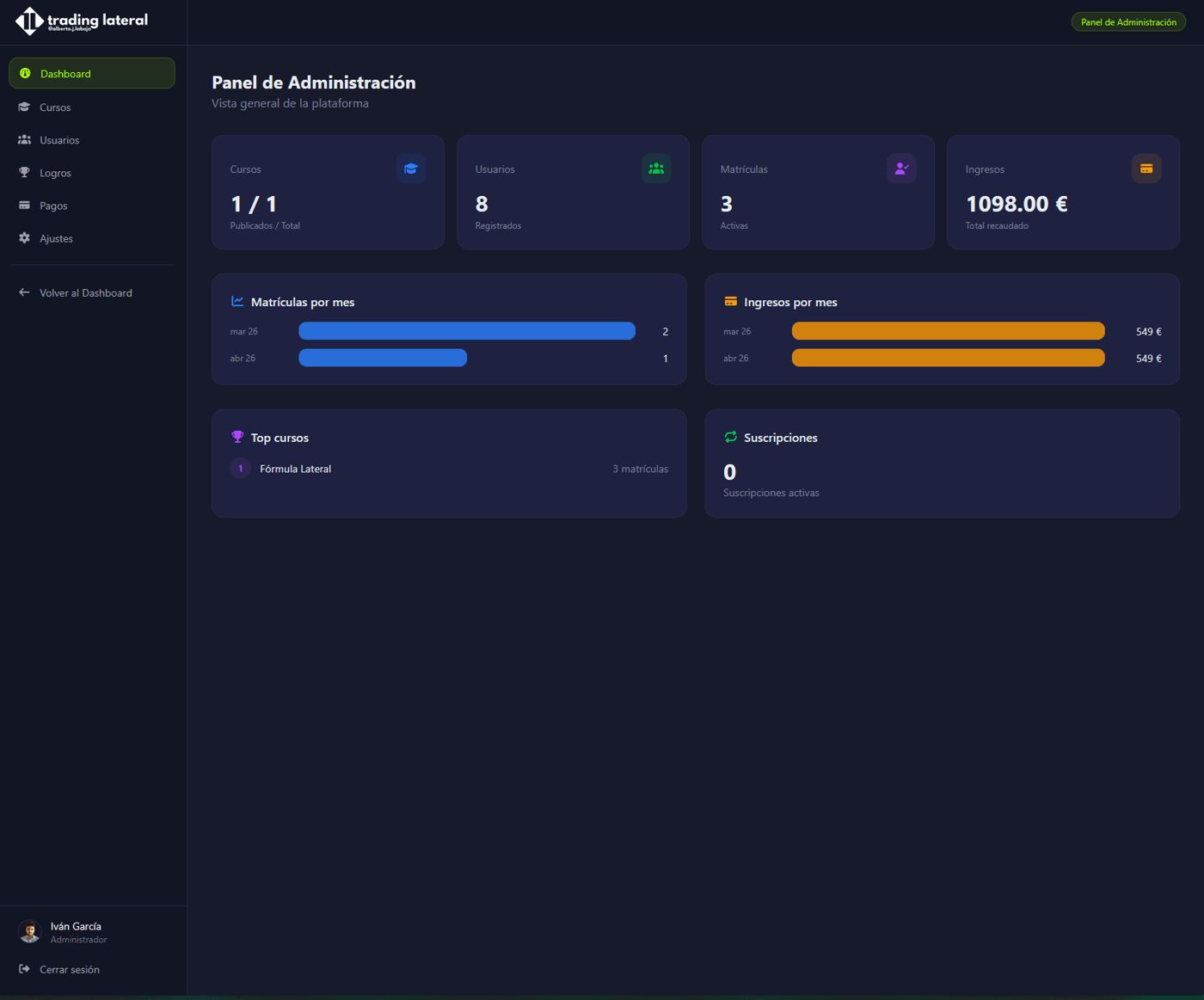Click the Total recaudado label
Image resolution: width=1204 pixels, height=1000 pixels.
(x=997, y=225)
